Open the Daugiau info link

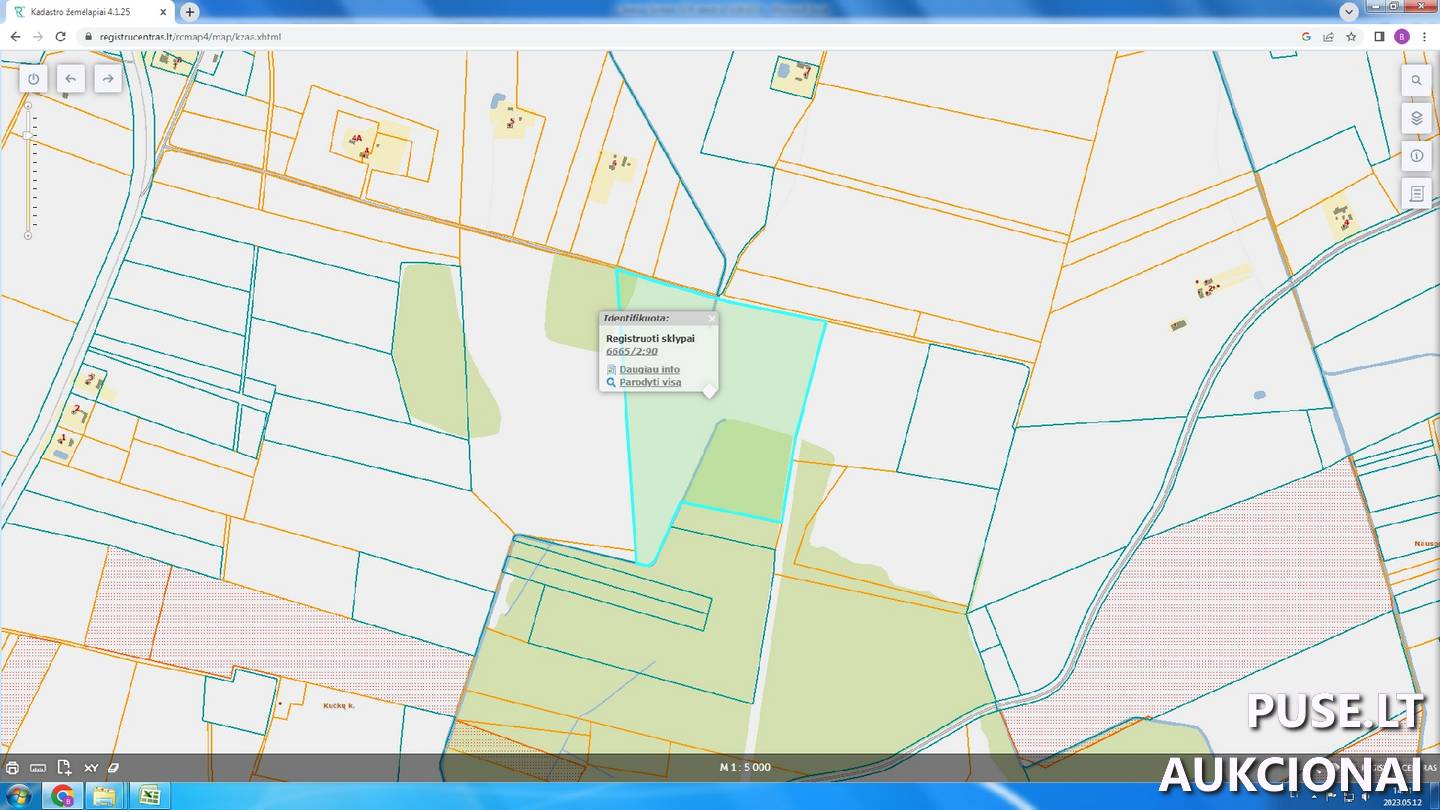(x=649, y=369)
